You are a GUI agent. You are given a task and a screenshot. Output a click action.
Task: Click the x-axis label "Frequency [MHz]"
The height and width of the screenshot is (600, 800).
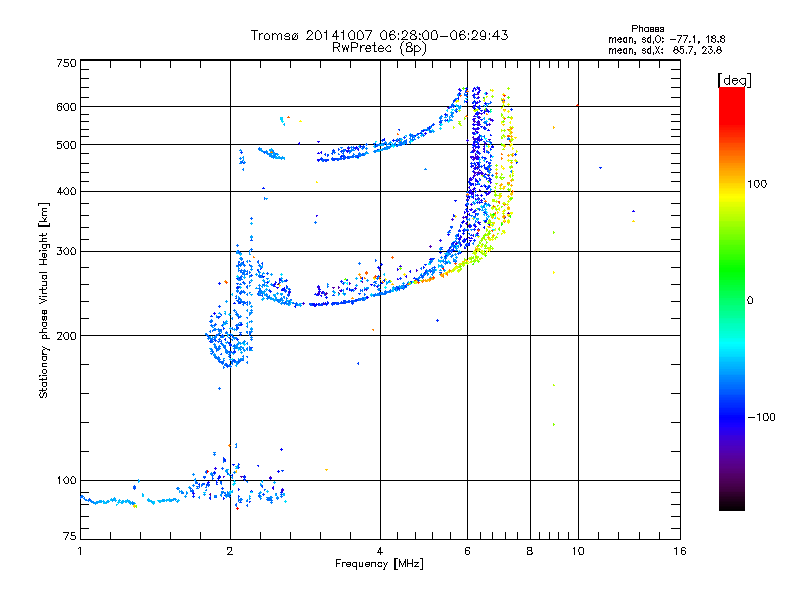click(379, 564)
